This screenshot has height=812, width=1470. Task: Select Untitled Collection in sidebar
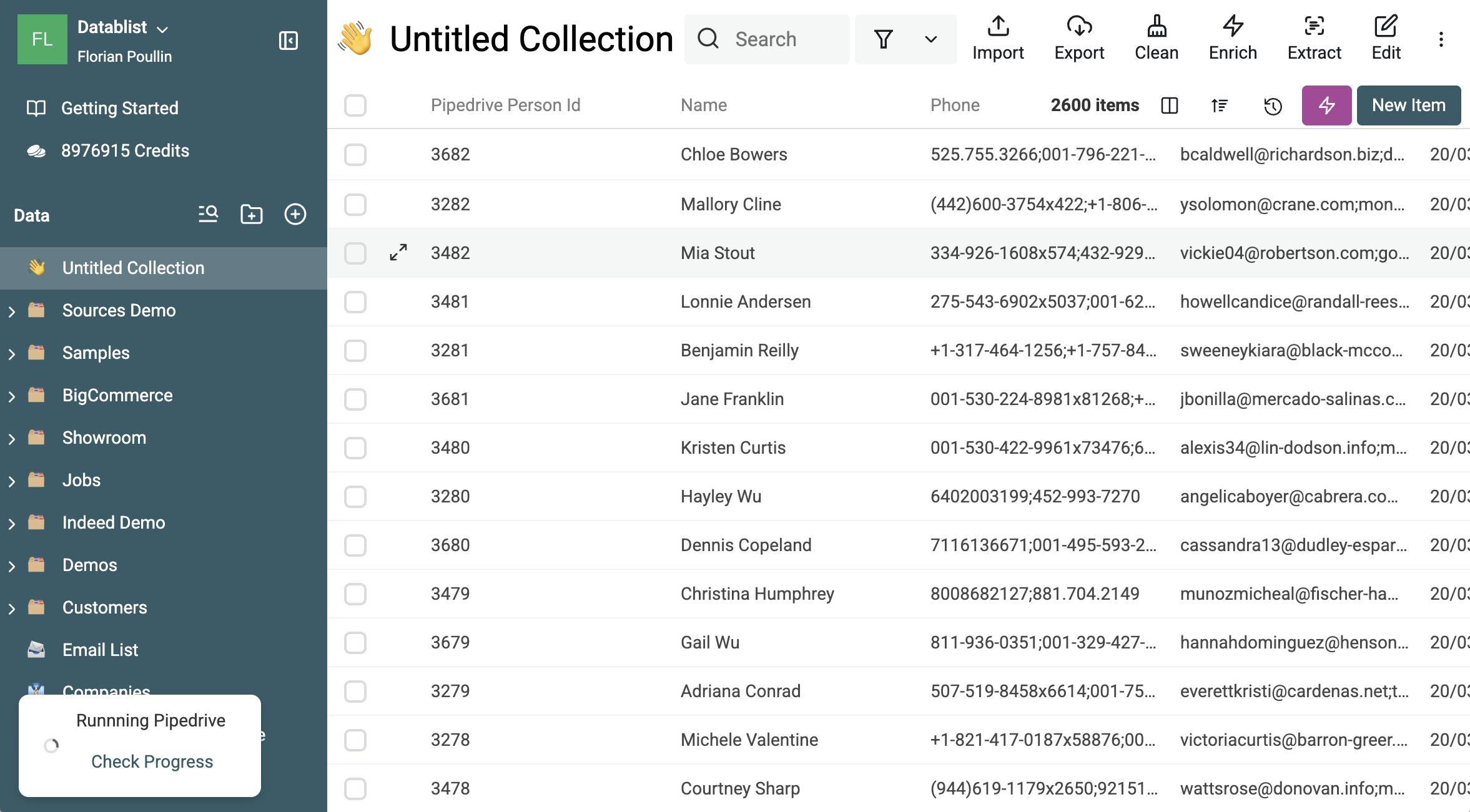[164, 268]
